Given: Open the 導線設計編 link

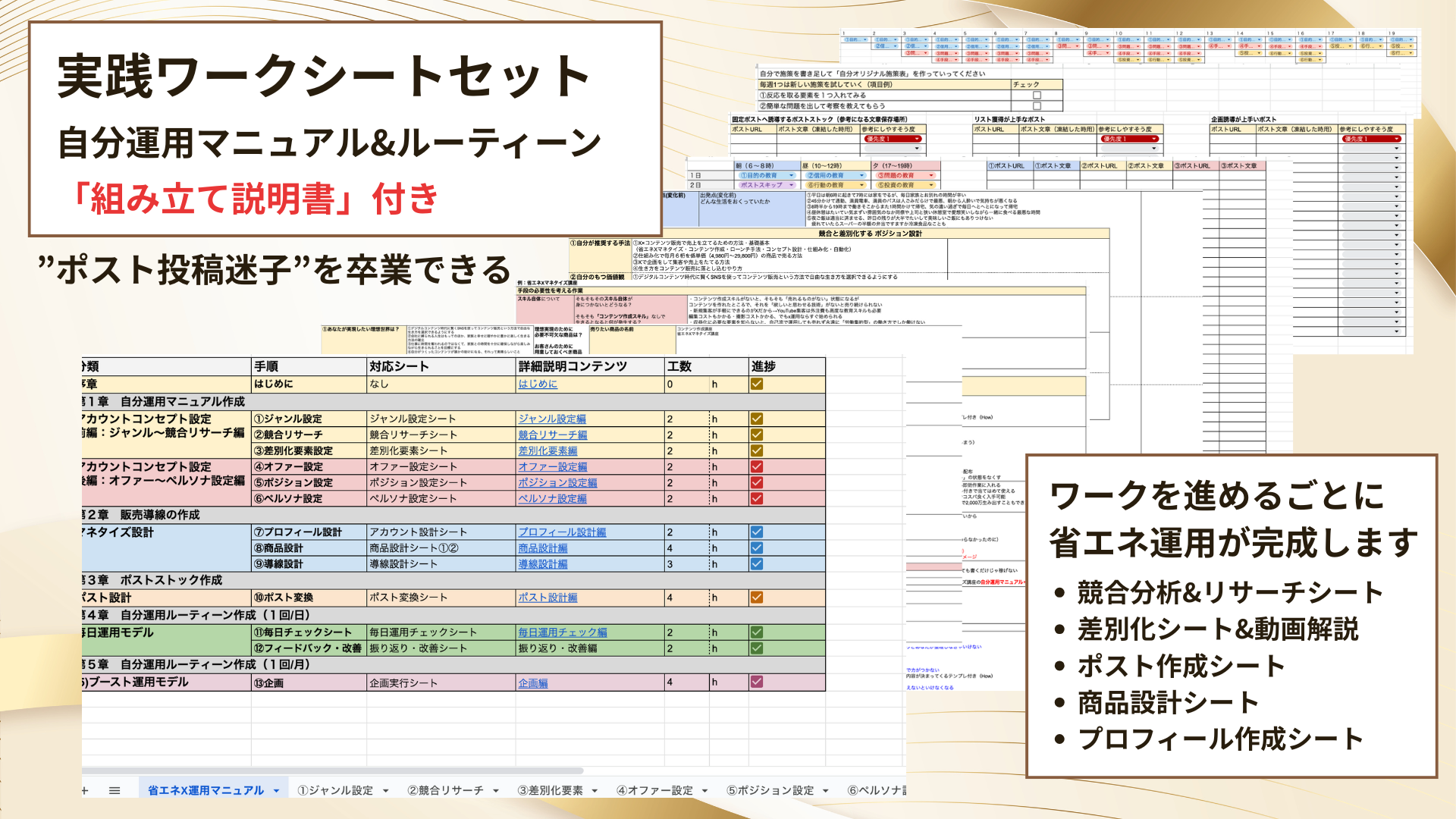Looking at the screenshot, I should click(x=543, y=564).
